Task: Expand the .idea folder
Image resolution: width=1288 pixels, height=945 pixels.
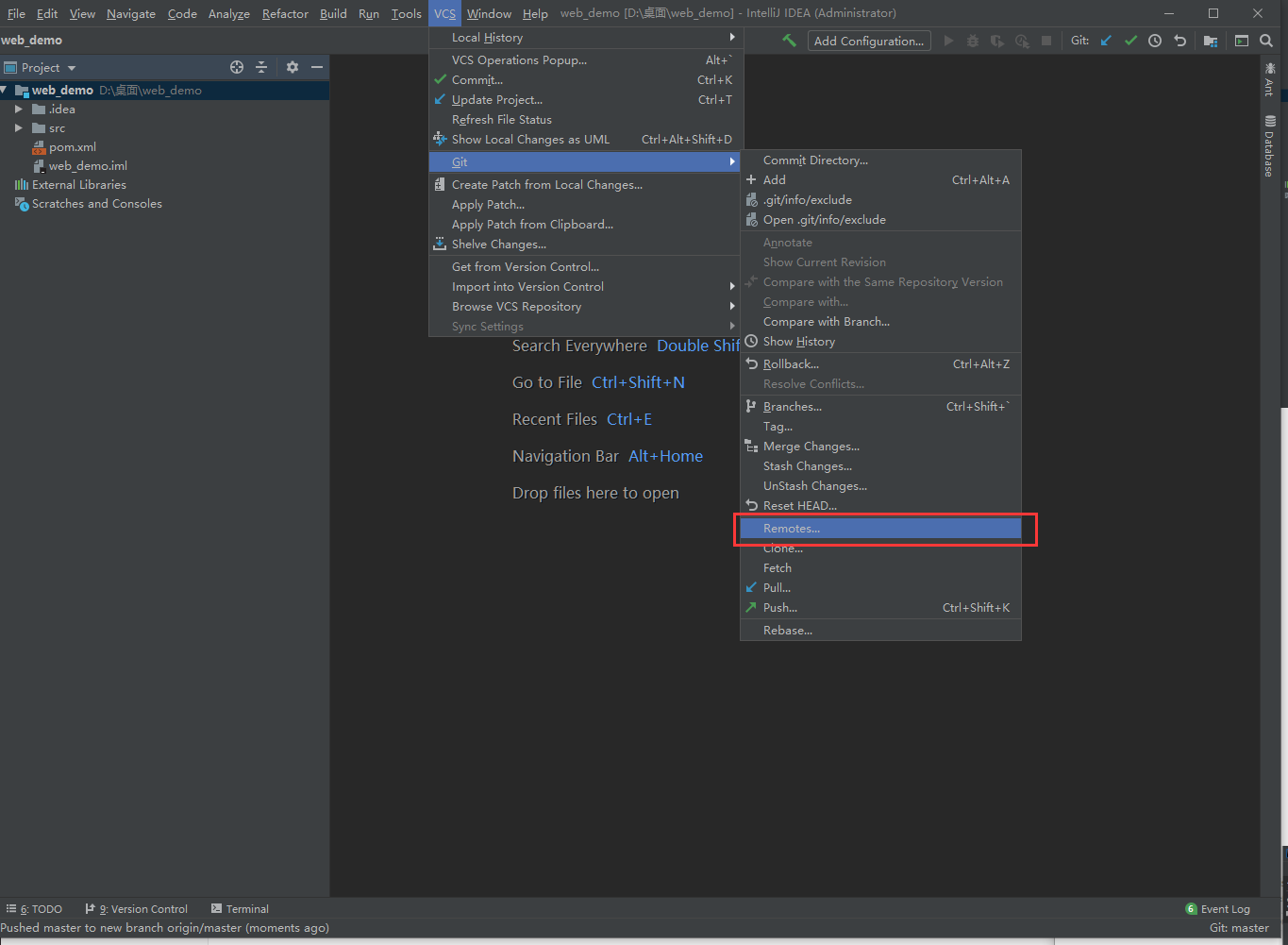Action: click(18, 110)
